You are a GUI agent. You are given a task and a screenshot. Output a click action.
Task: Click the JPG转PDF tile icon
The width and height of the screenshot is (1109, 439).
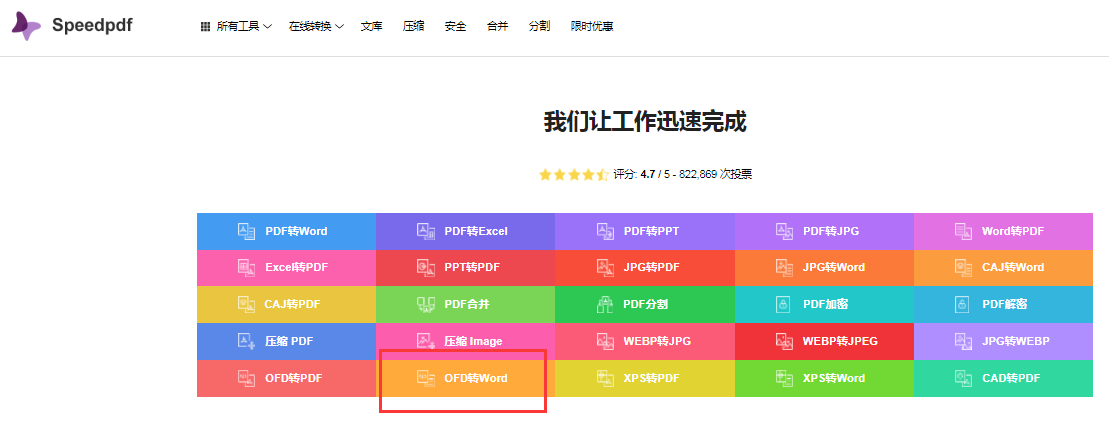pos(605,268)
